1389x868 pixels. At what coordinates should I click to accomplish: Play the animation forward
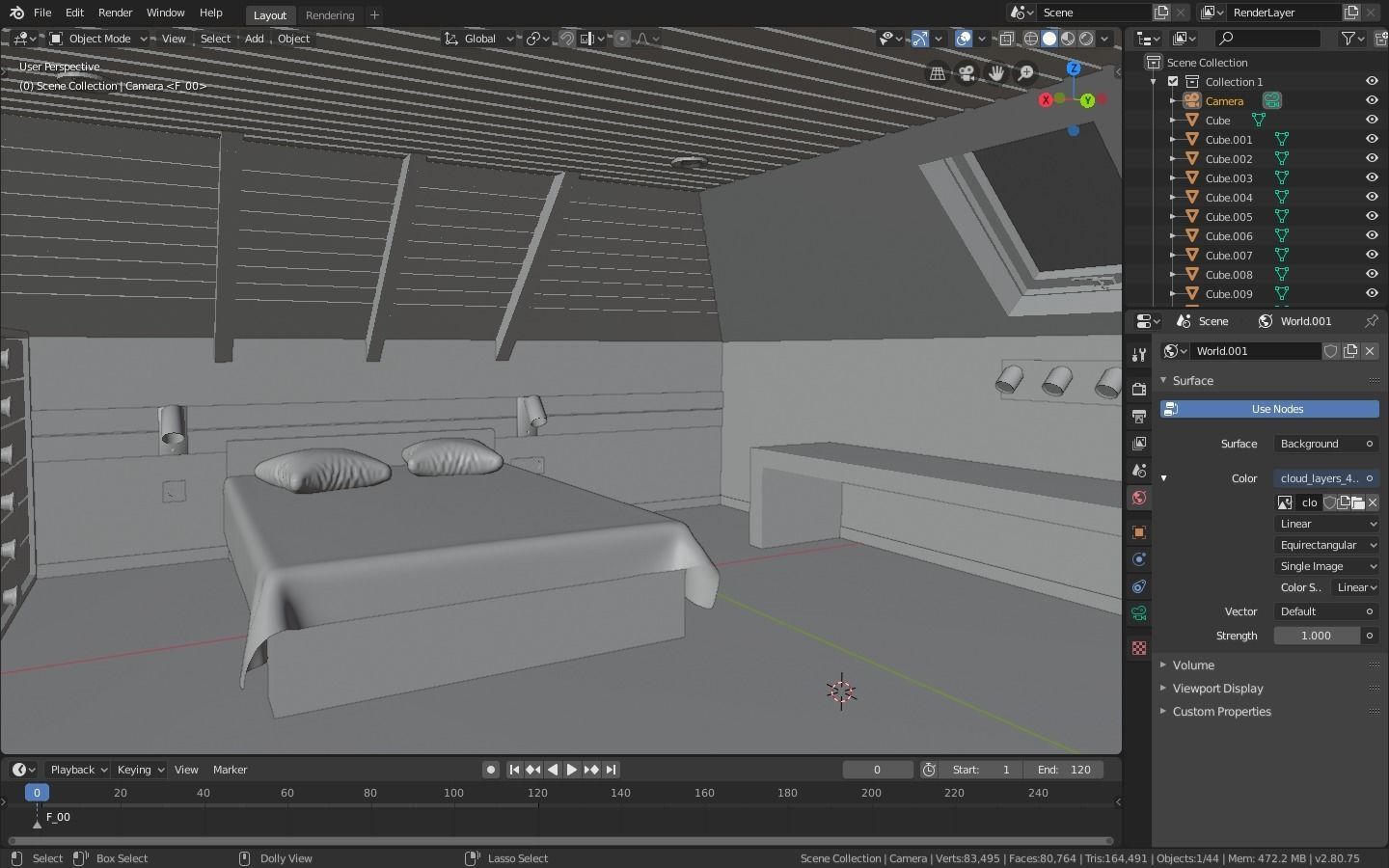coord(571,770)
